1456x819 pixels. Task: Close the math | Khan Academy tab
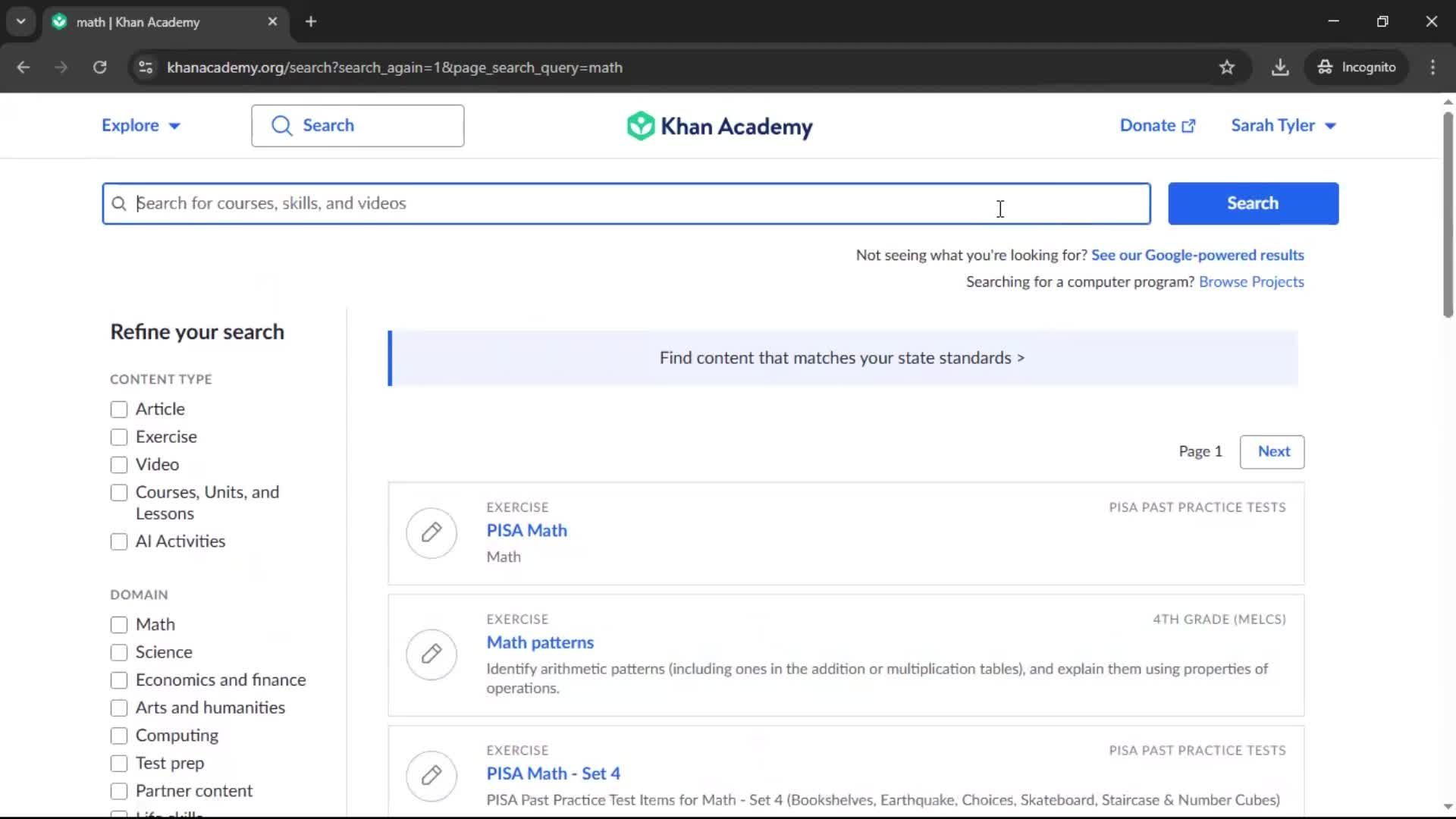(x=272, y=21)
